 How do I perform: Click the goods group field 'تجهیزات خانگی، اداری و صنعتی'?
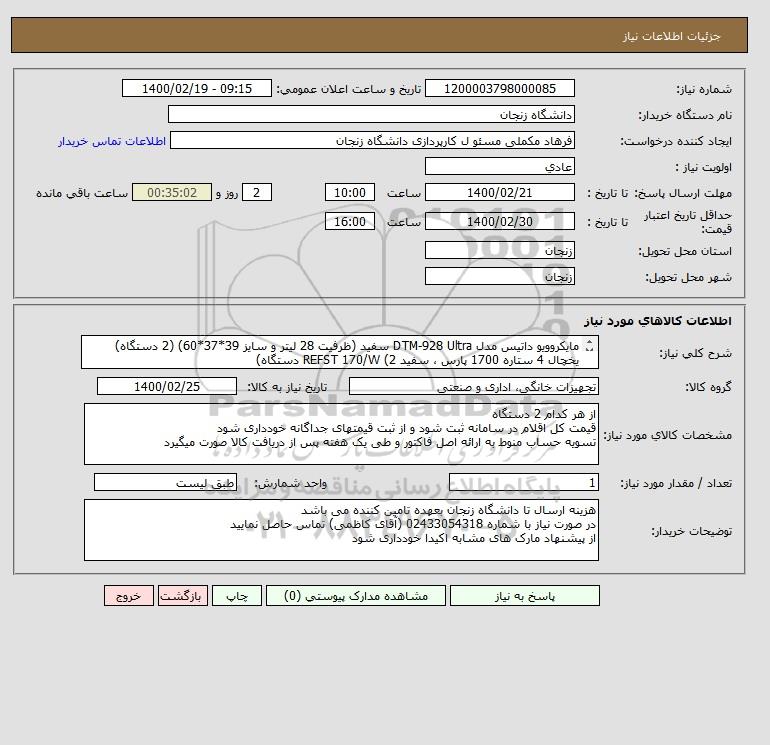[473, 386]
